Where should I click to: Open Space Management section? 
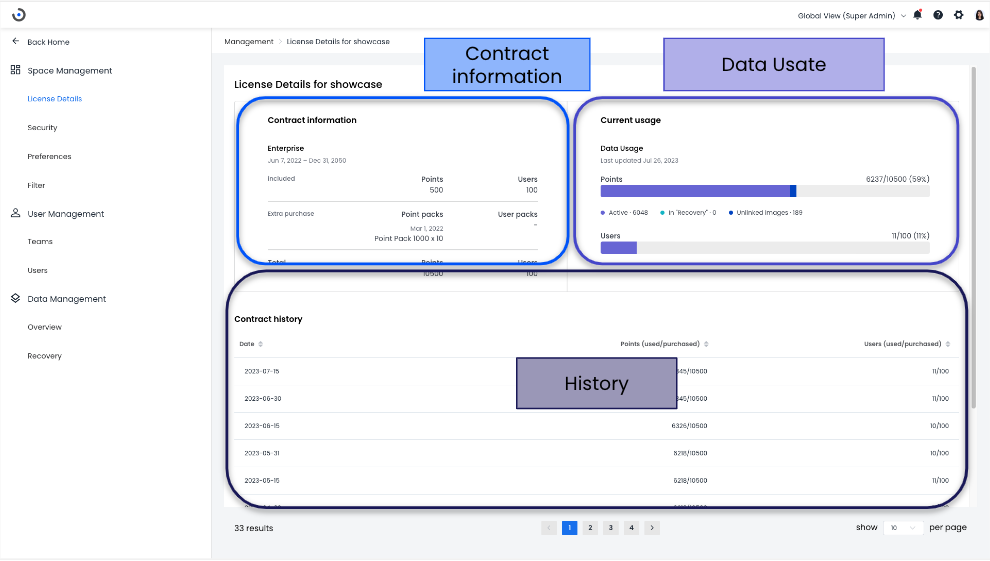69,71
